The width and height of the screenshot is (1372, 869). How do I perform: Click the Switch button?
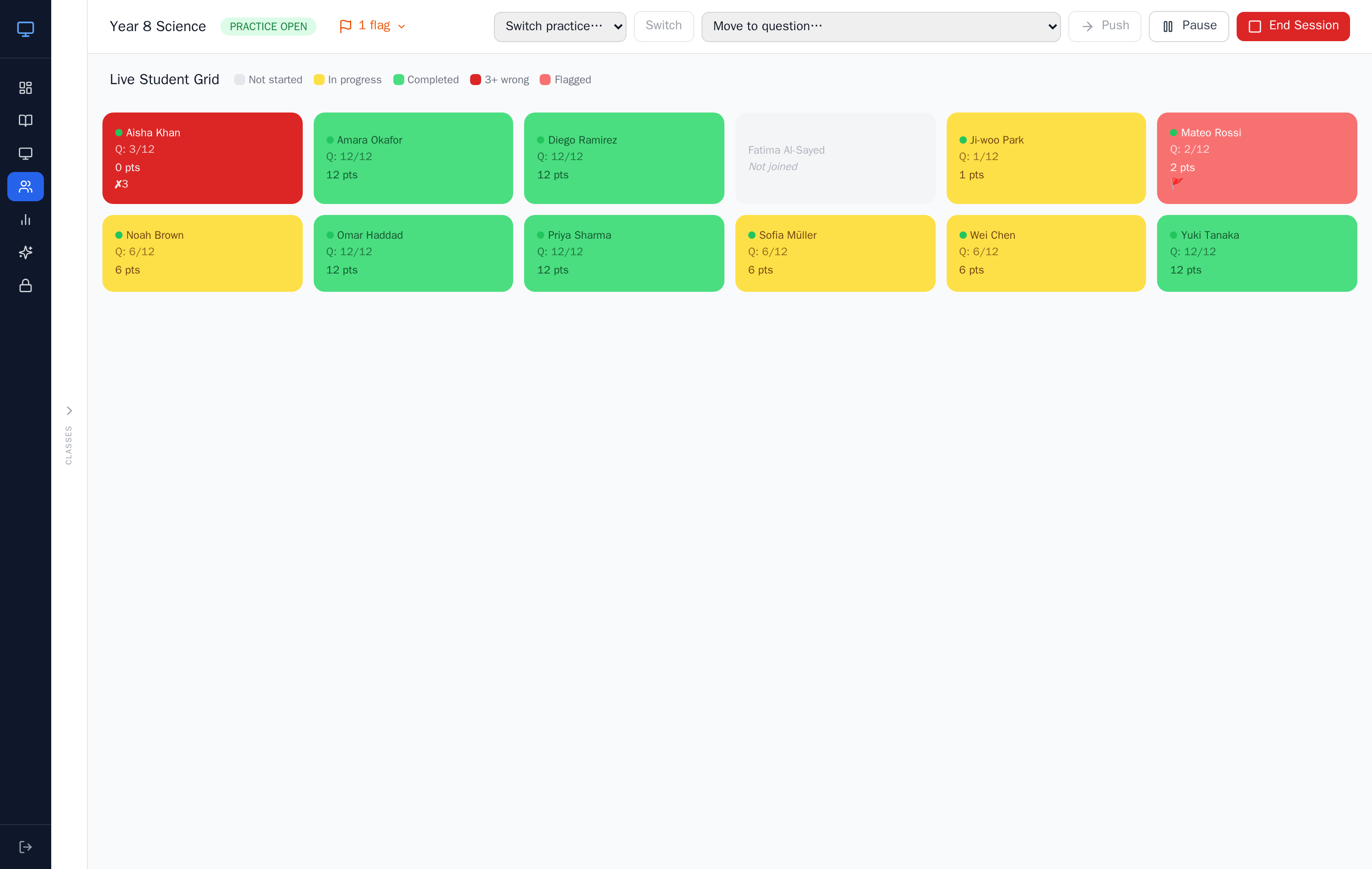click(663, 26)
